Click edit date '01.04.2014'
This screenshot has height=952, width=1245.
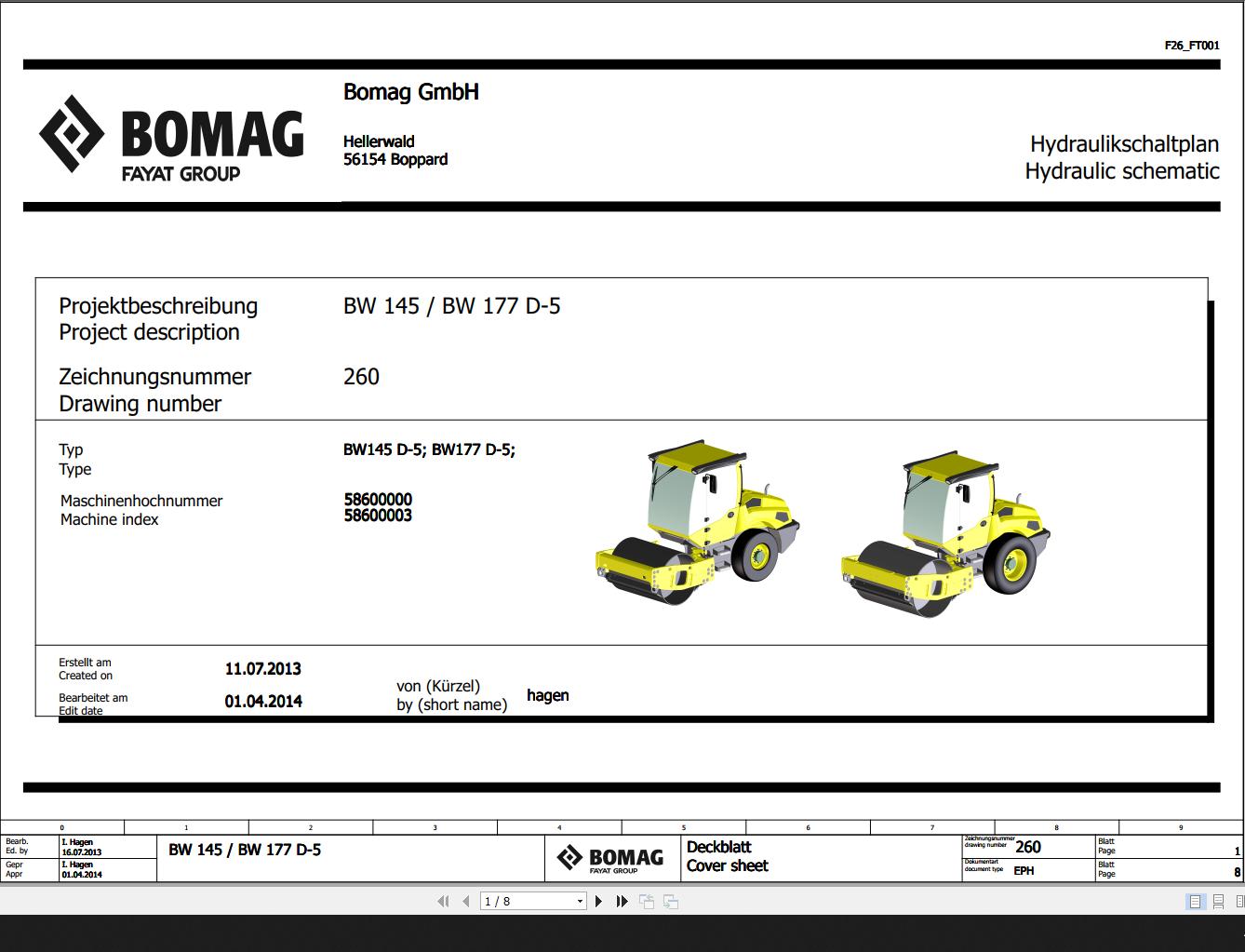coord(263,702)
